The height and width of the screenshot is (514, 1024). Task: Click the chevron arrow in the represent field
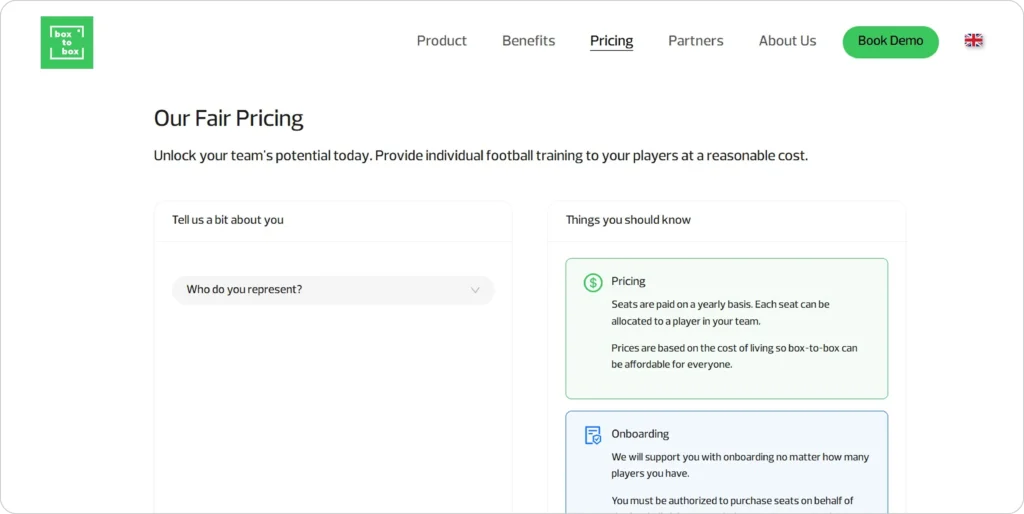pyautogui.click(x=475, y=291)
